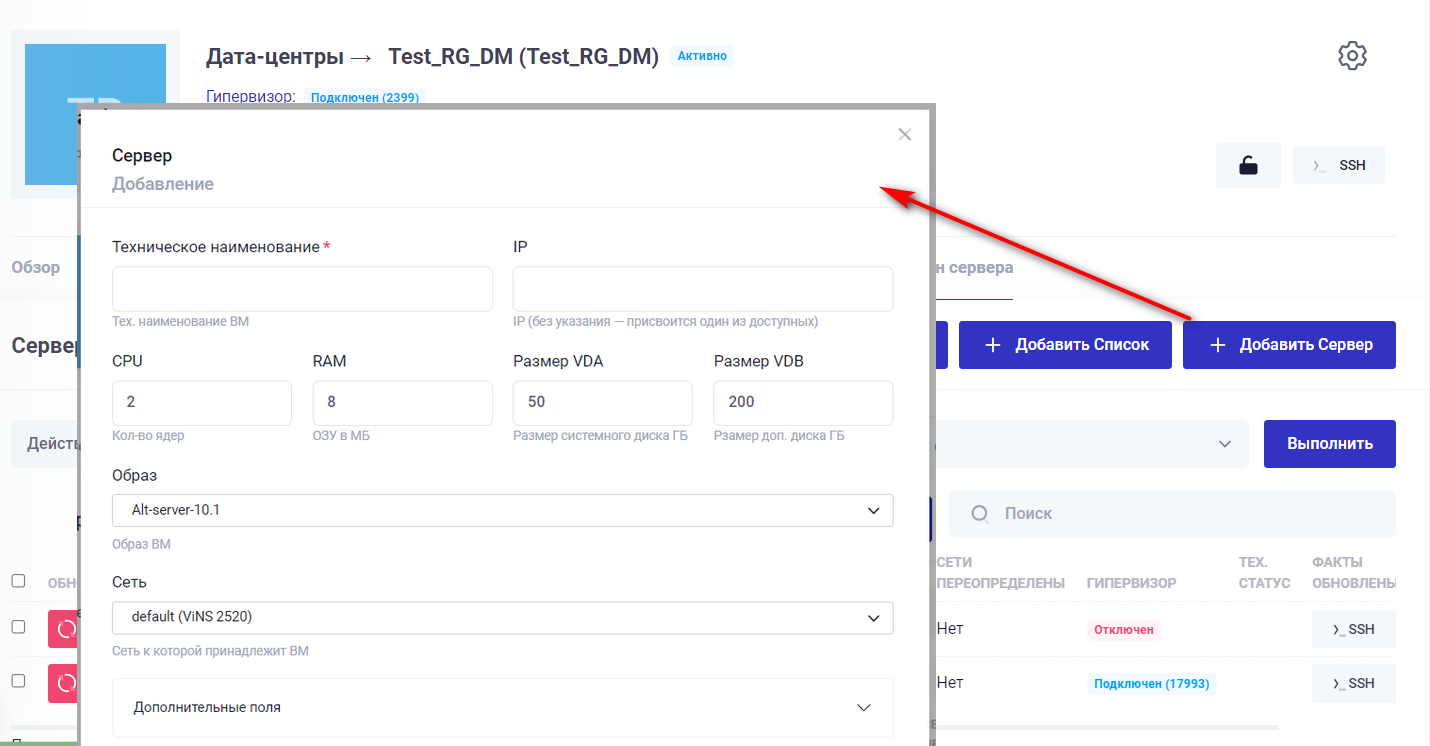Open SSH for the disconnected hypervisor row

pyautogui.click(x=1353, y=629)
